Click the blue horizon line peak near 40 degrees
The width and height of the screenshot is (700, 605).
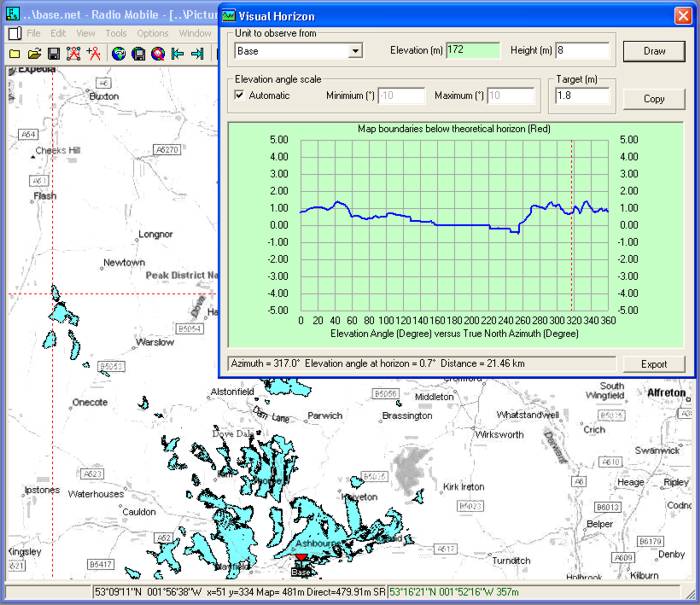(x=338, y=202)
